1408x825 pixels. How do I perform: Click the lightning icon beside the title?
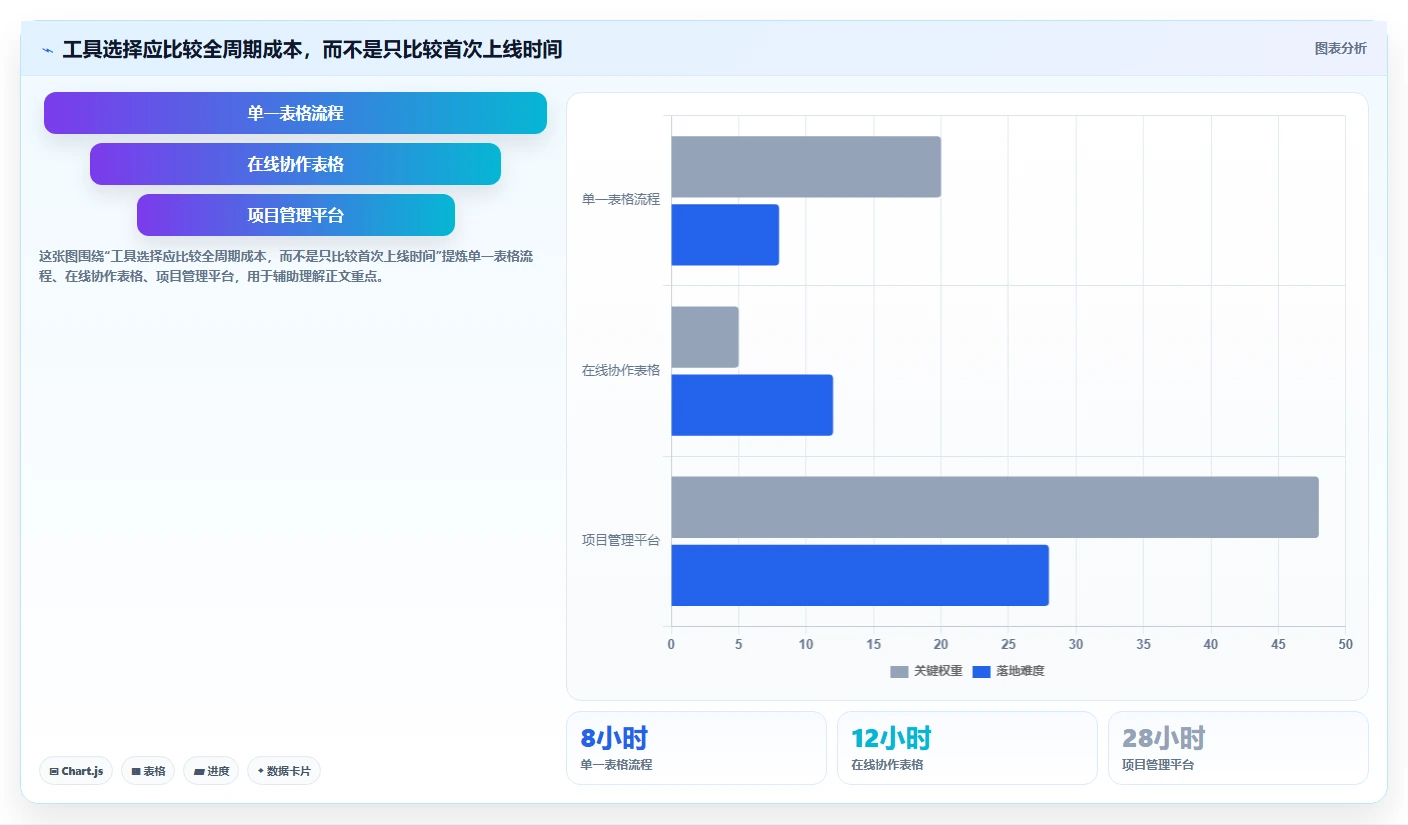tap(47, 49)
